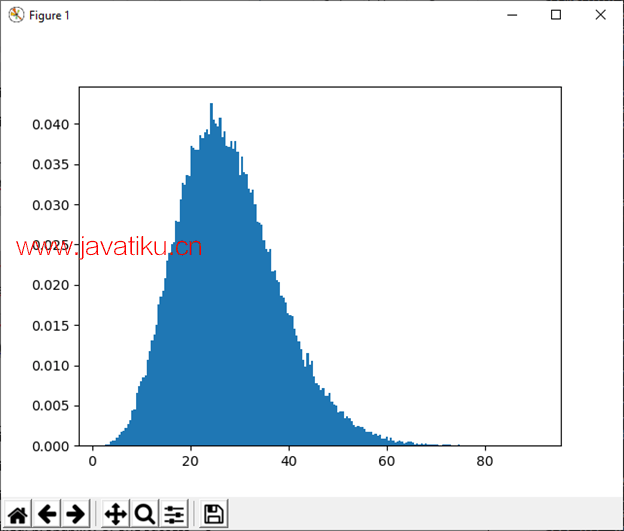Click the matplotlib icon in the title bar

[16, 15]
